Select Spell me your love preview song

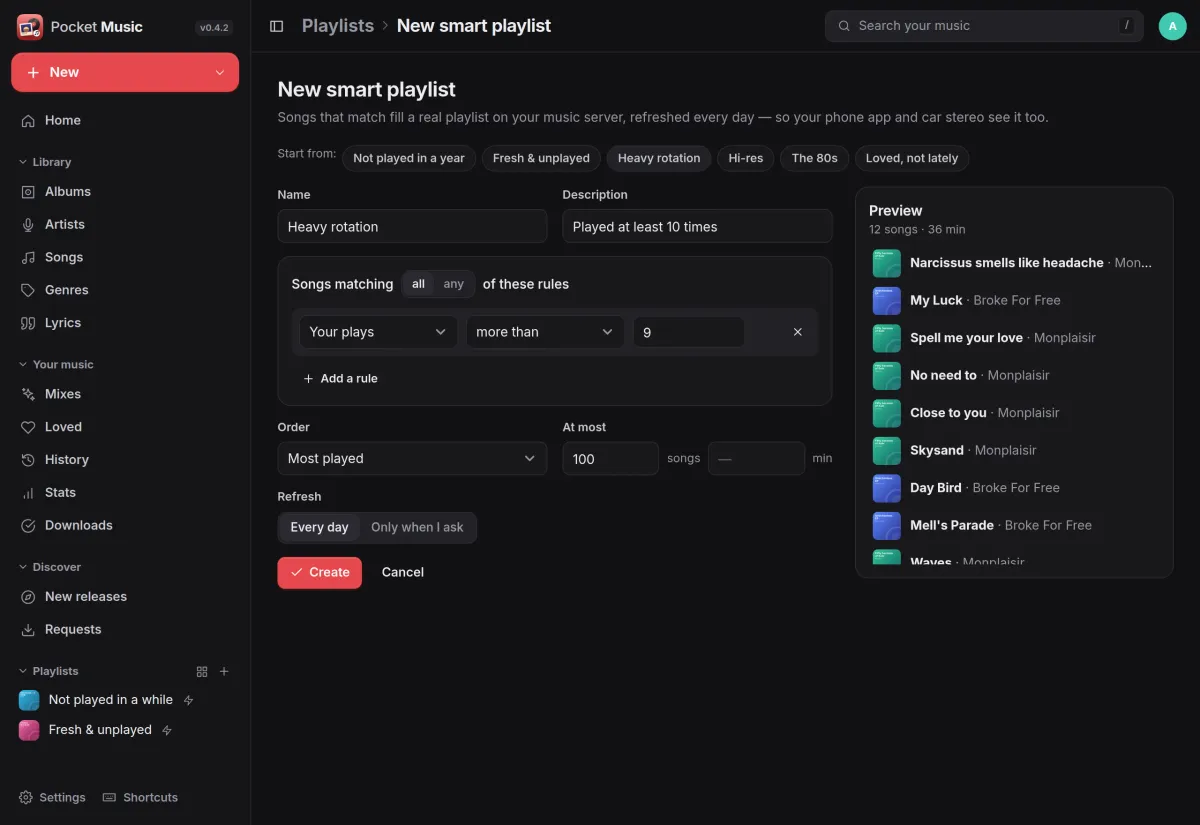[1013, 338]
